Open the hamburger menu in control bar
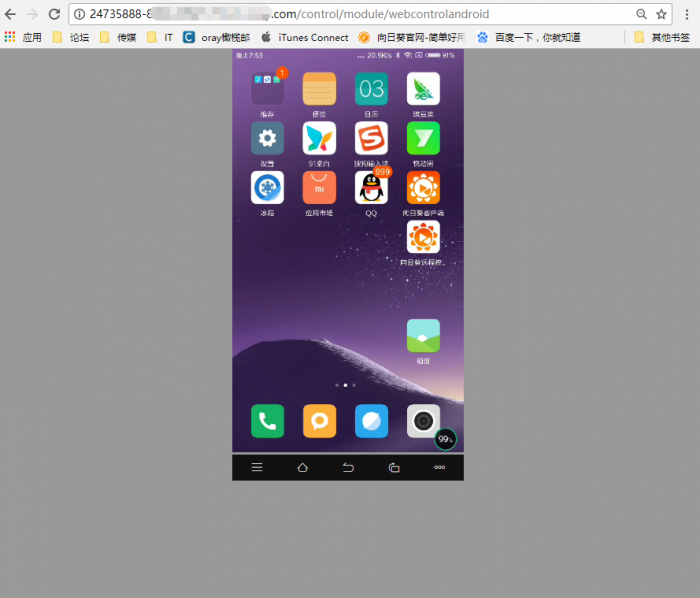 click(x=257, y=467)
